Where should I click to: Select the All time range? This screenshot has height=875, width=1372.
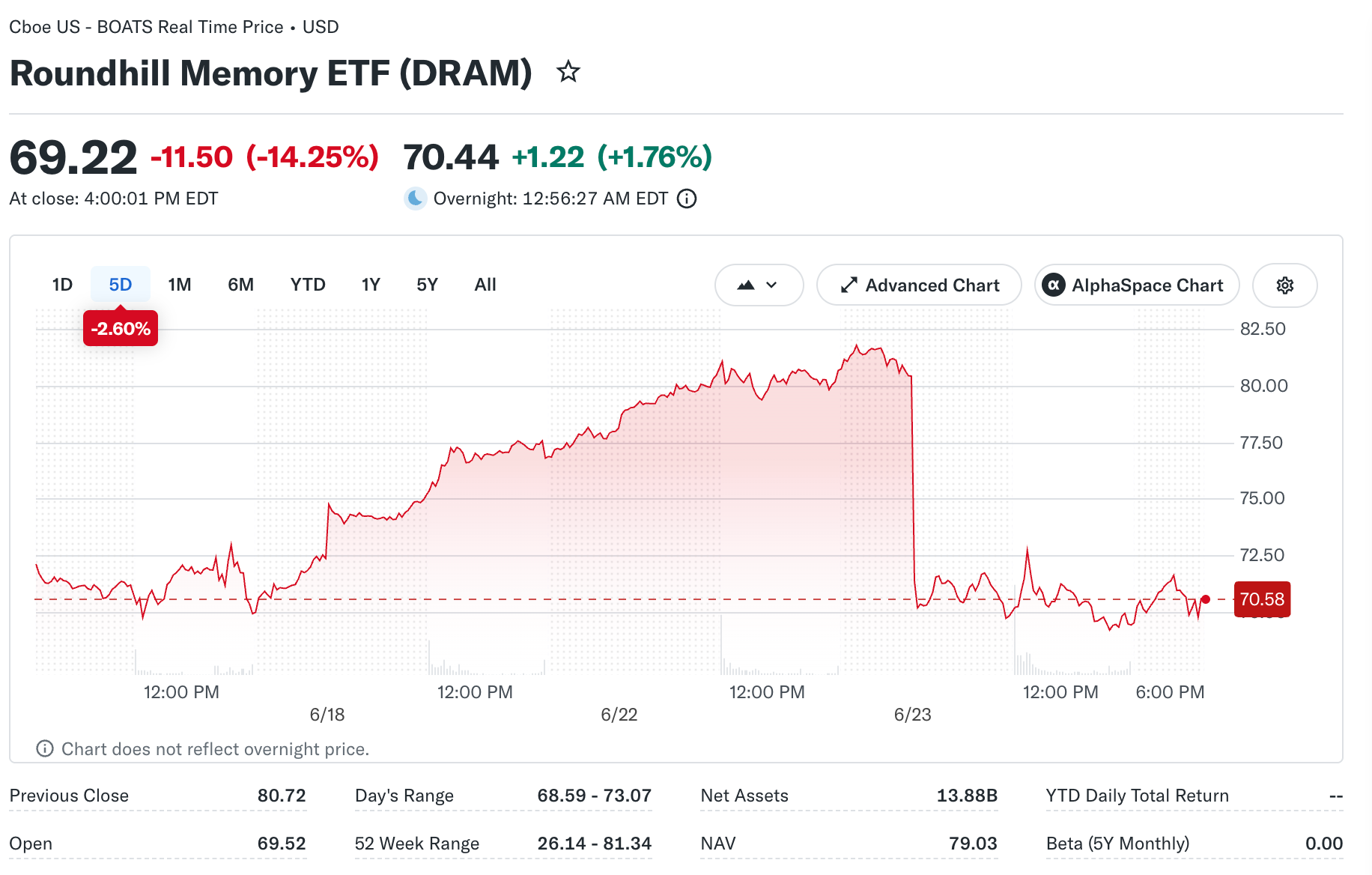(x=485, y=285)
